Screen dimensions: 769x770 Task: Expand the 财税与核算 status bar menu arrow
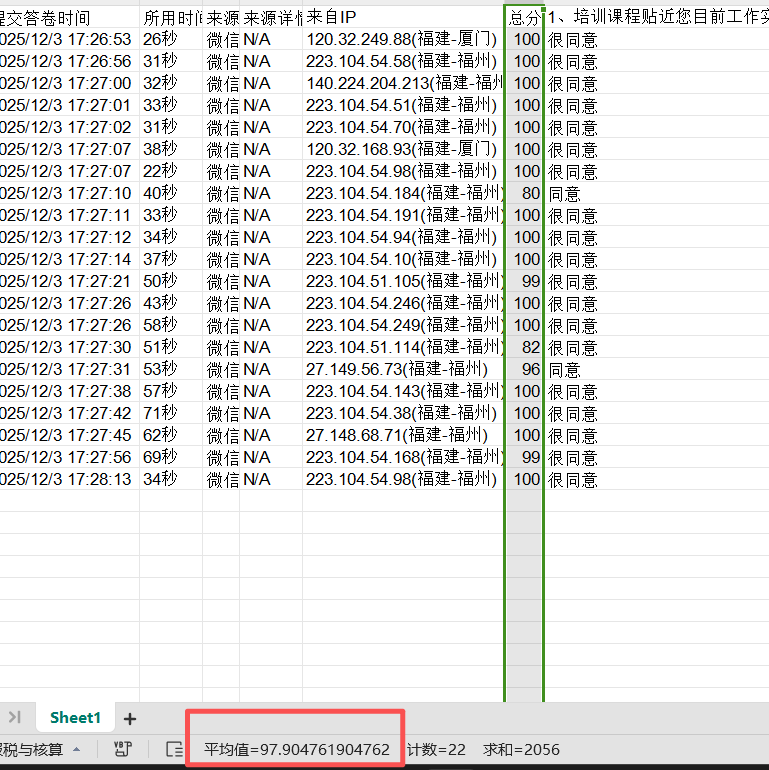click(x=77, y=749)
